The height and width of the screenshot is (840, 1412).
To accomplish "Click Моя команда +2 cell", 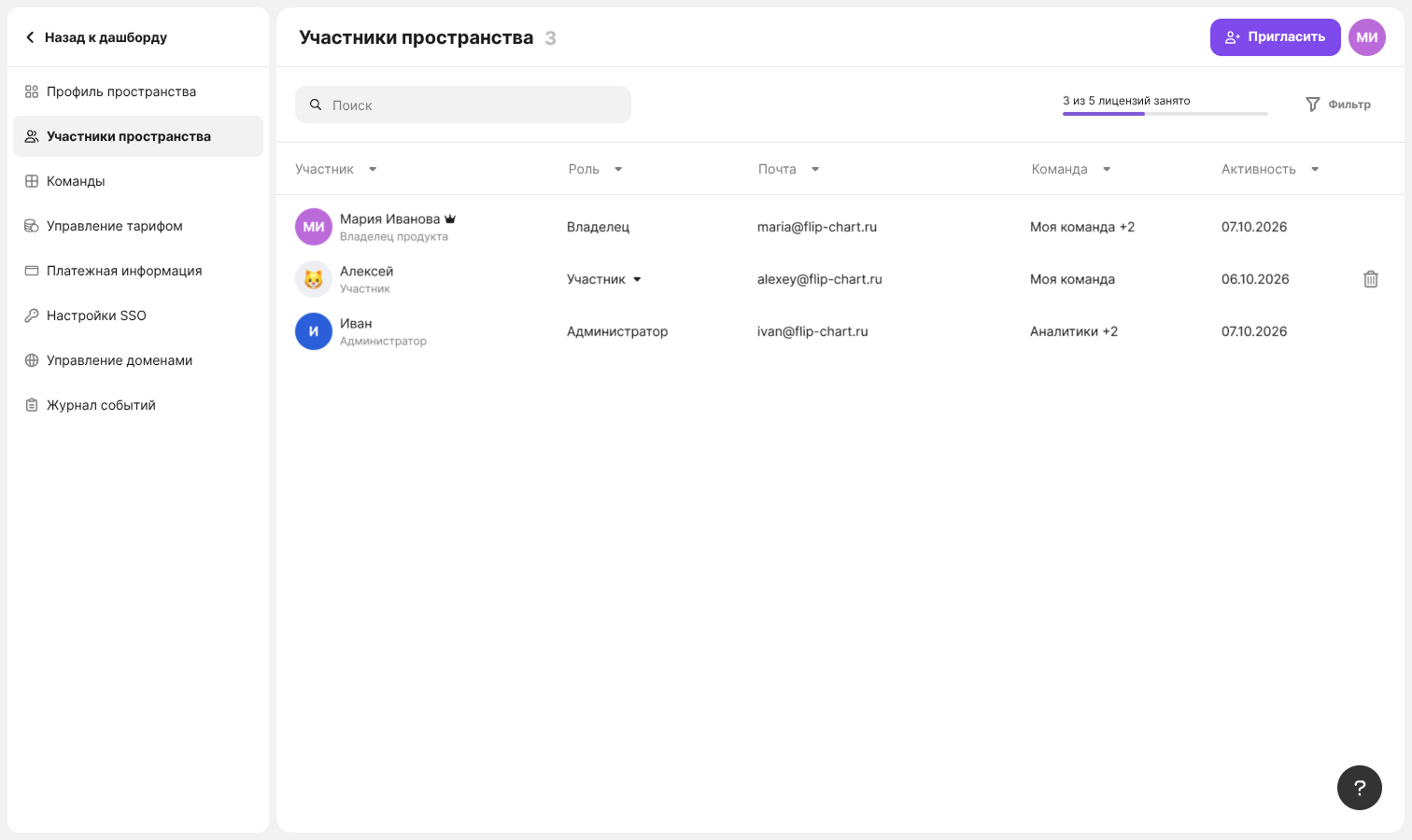I will coord(1082,227).
